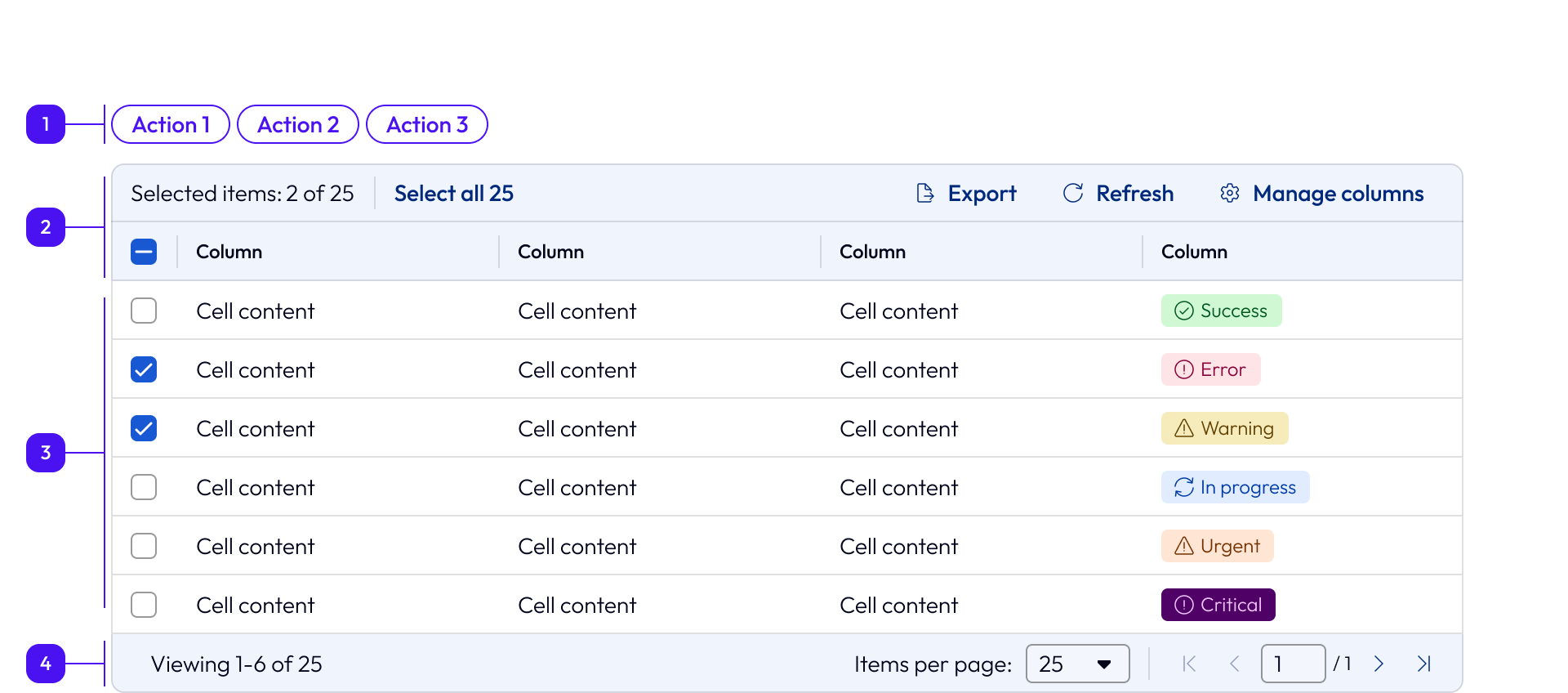Click the Refresh circular arrow icon
The height and width of the screenshot is (693, 1568).
click(1072, 193)
